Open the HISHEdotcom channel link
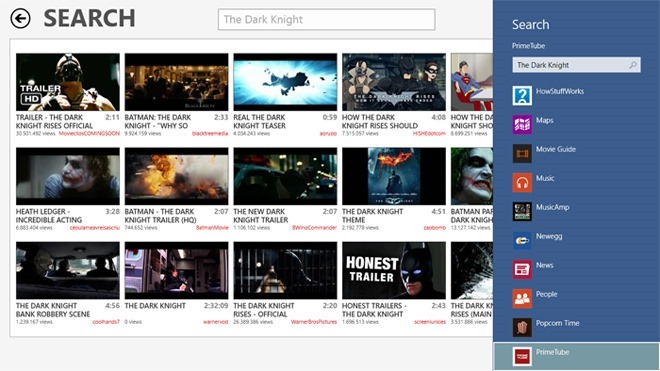 pos(429,133)
